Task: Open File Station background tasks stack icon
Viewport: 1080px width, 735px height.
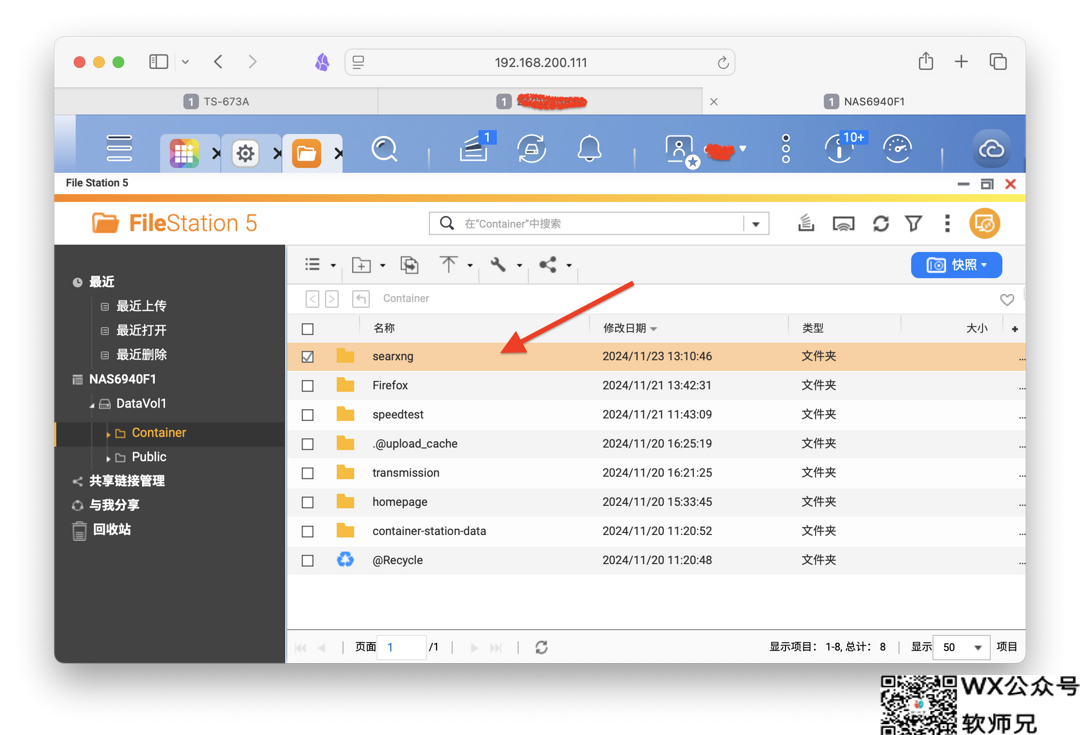Action: 806,223
